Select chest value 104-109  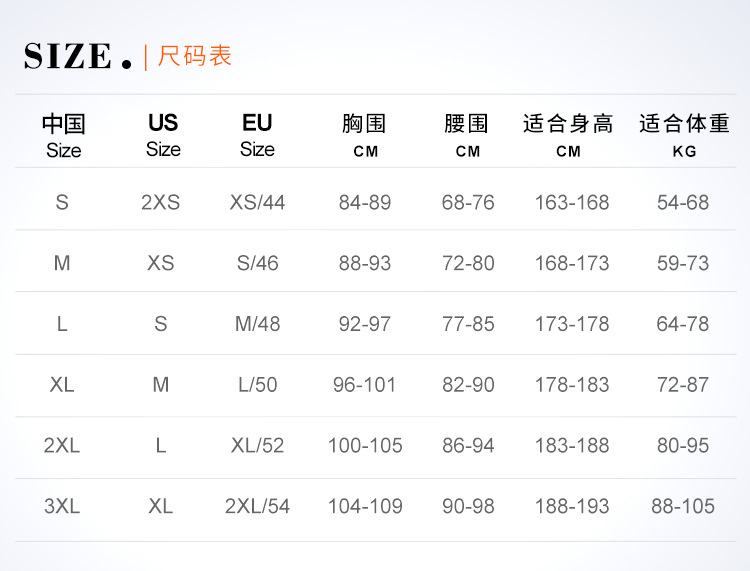[365, 506]
